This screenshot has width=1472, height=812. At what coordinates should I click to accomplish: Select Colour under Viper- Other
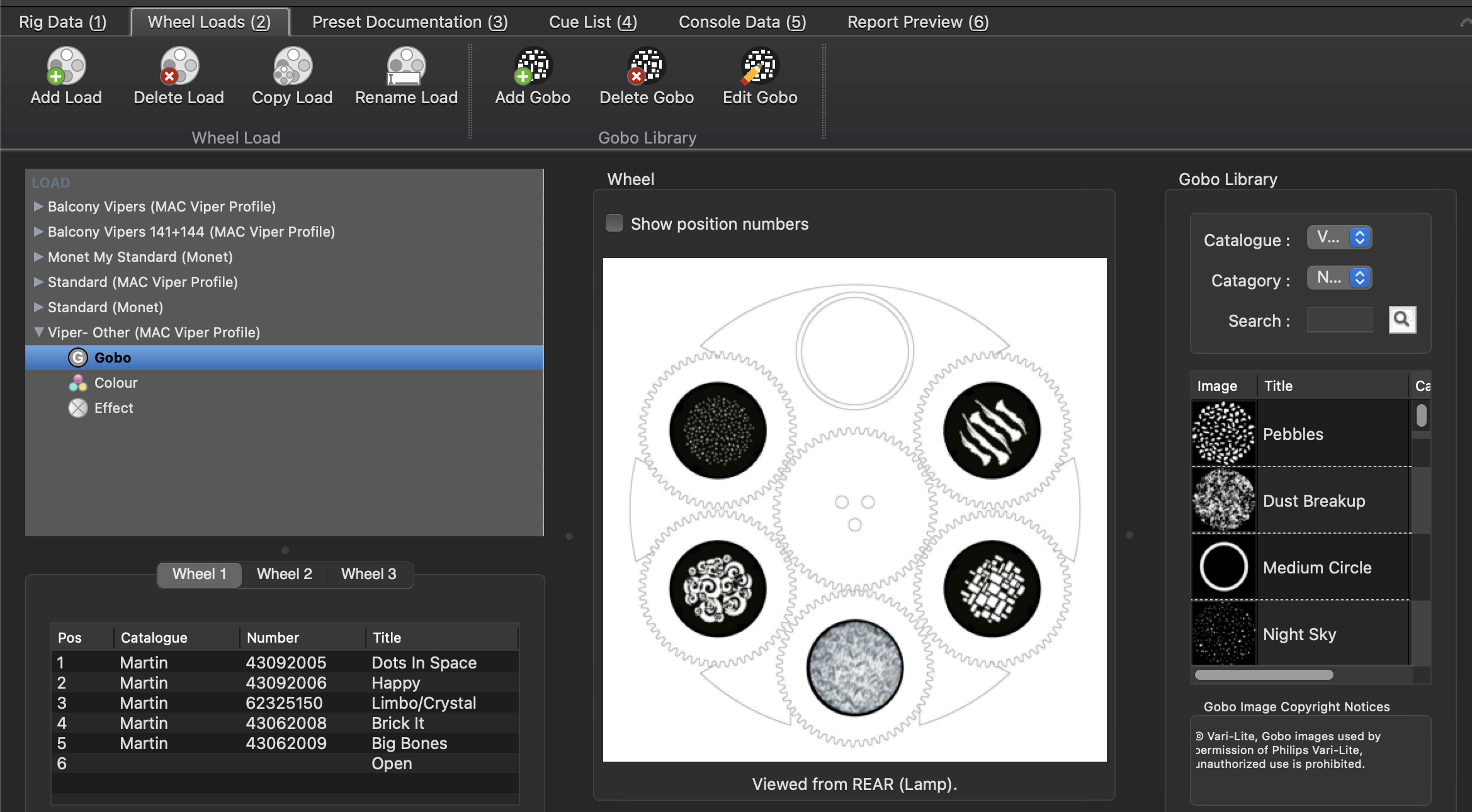click(x=116, y=383)
